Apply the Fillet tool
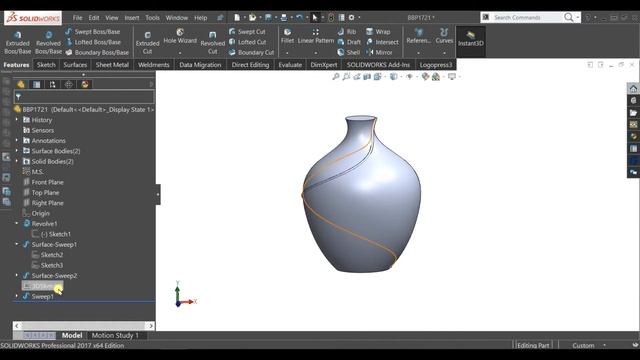640x360 pixels. click(x=287, y=36)
